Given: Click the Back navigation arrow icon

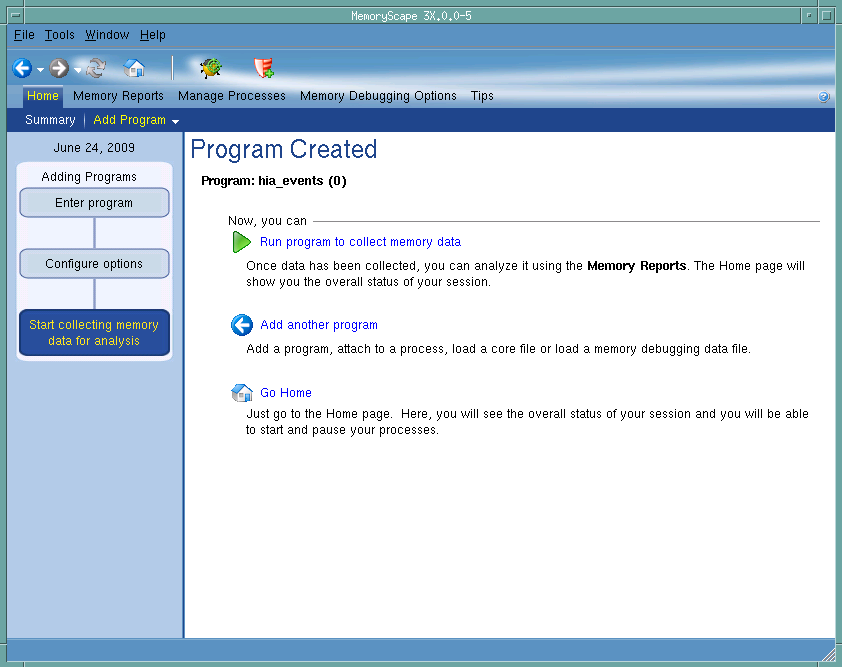Looking at the screenshot, I should (x=22, y=68).
